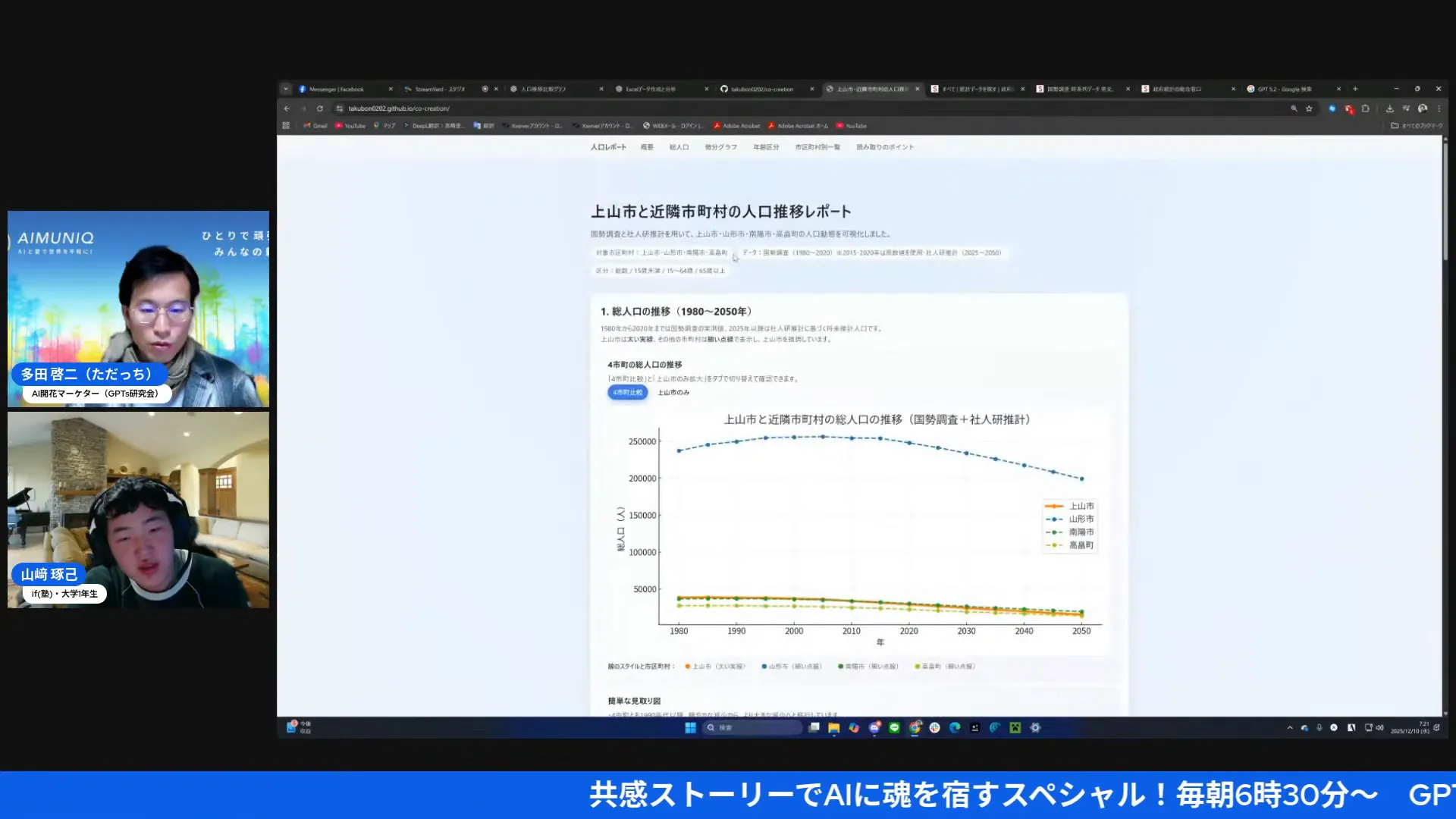The height and width of the screenshot is (819, 1456).
Task: Go back using the browser back arrow
Action: point(287,108)
